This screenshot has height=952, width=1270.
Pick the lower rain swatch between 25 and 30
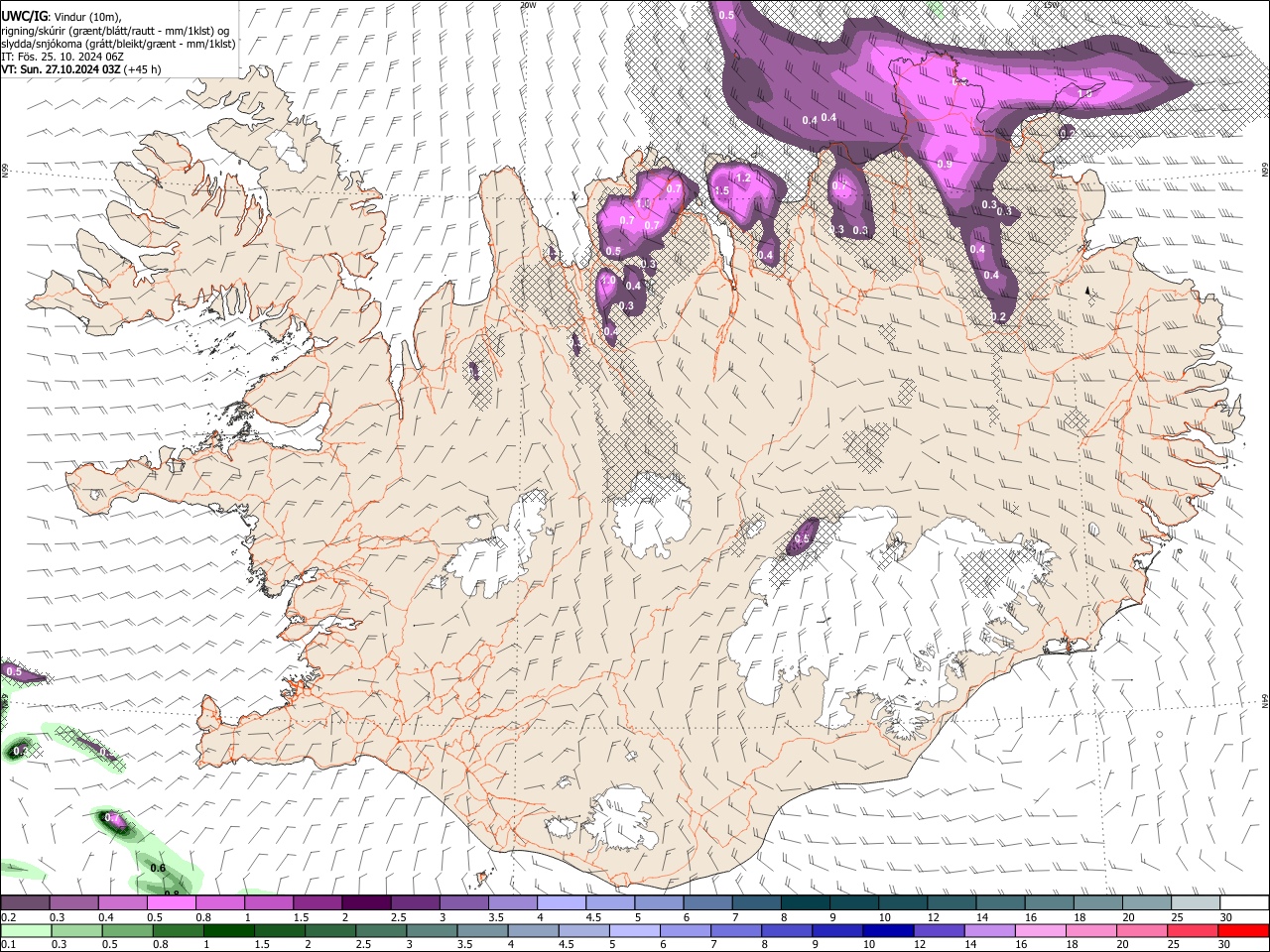[x=1193, y=930]
